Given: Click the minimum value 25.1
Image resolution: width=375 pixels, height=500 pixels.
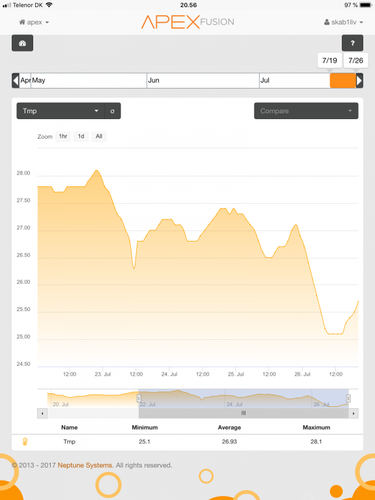Looking at the screenshot, I should click(x=145, y=442).
